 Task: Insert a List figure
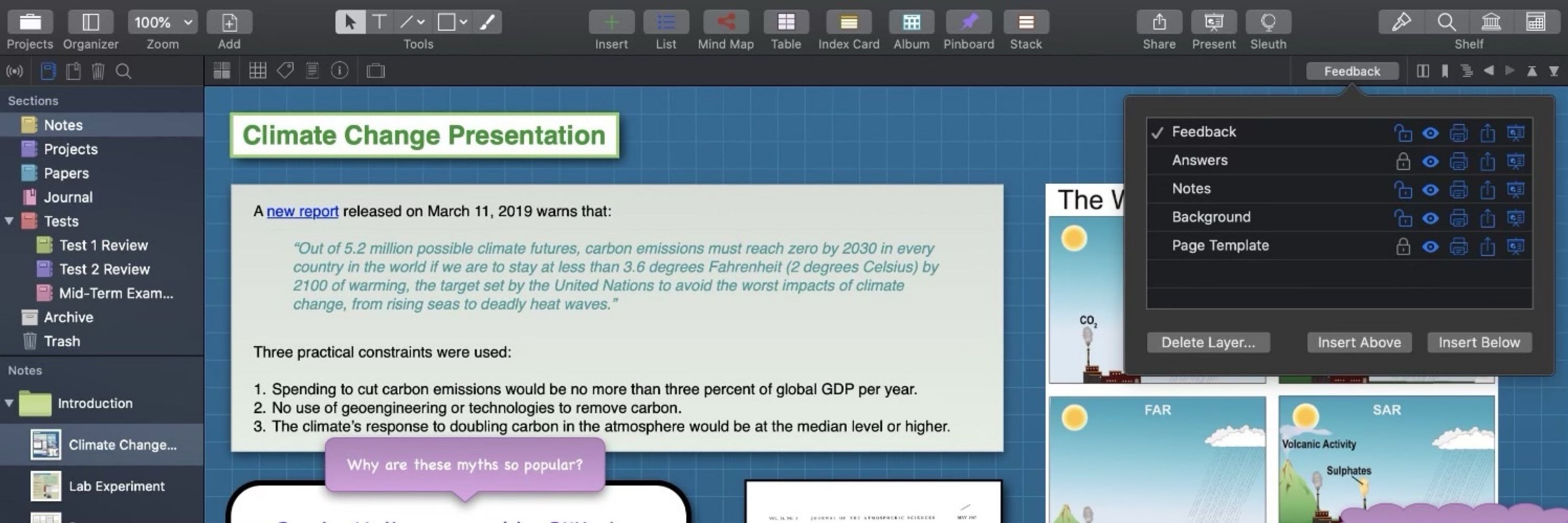[x=666, y=22]
